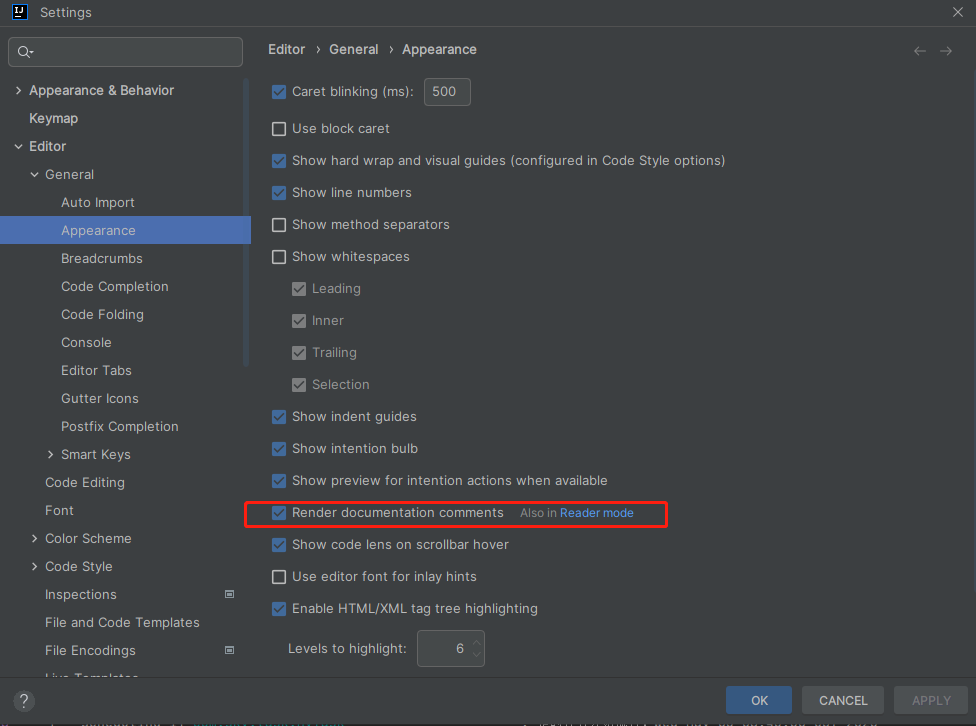Select Code Completion in the settings tree
The height and width of the screenshot is (726, 976).
(x=115, y=287)
